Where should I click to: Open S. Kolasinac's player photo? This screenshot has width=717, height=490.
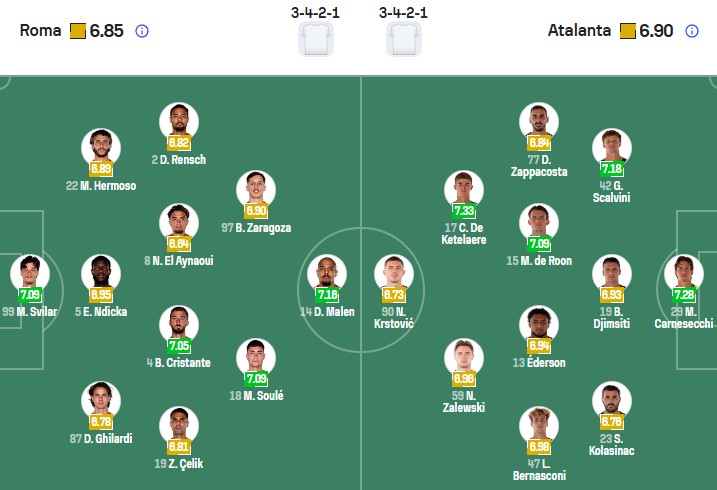[611, 400]
